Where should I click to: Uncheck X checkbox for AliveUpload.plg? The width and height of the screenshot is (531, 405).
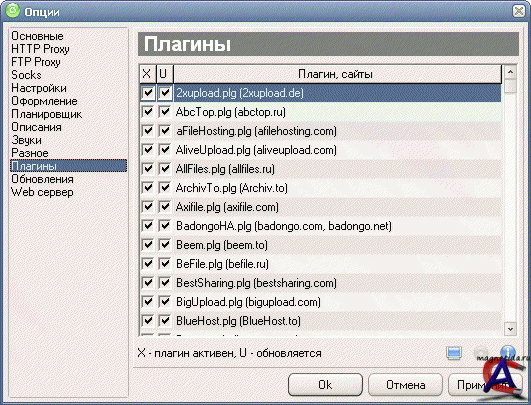(148, 150)
